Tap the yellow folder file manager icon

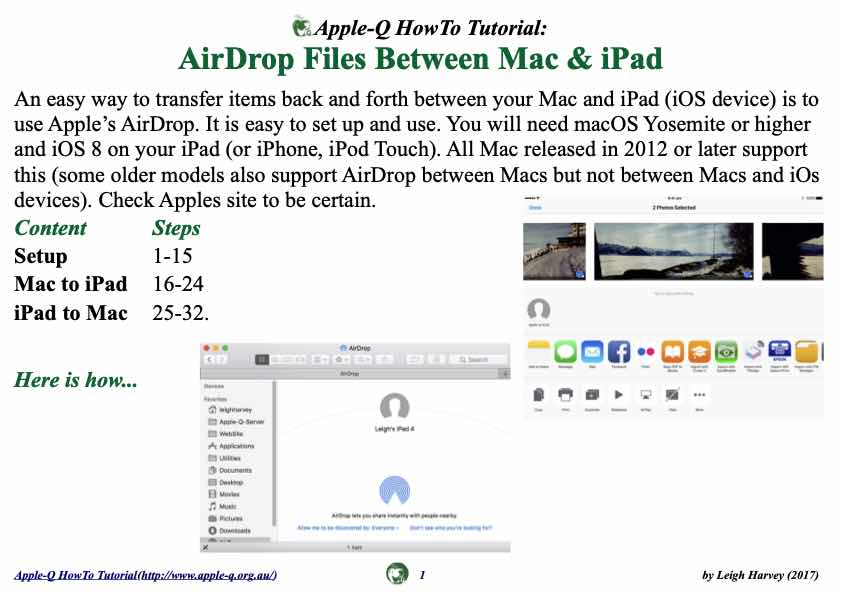coord(806,352)
